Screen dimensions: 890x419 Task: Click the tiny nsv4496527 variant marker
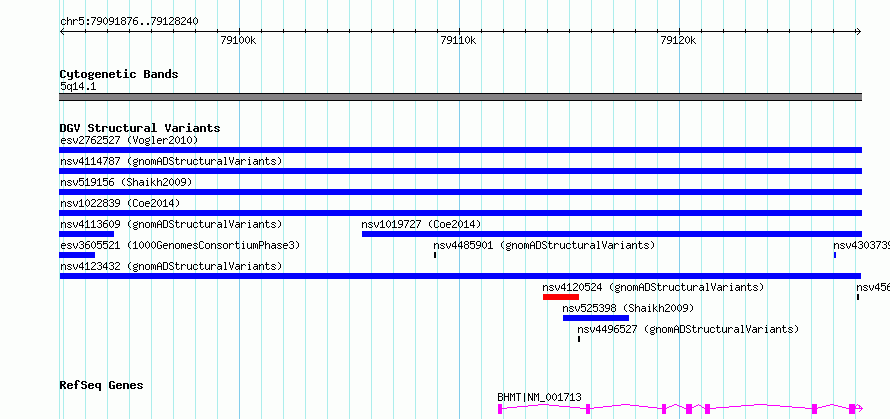(x=579, y=339)
